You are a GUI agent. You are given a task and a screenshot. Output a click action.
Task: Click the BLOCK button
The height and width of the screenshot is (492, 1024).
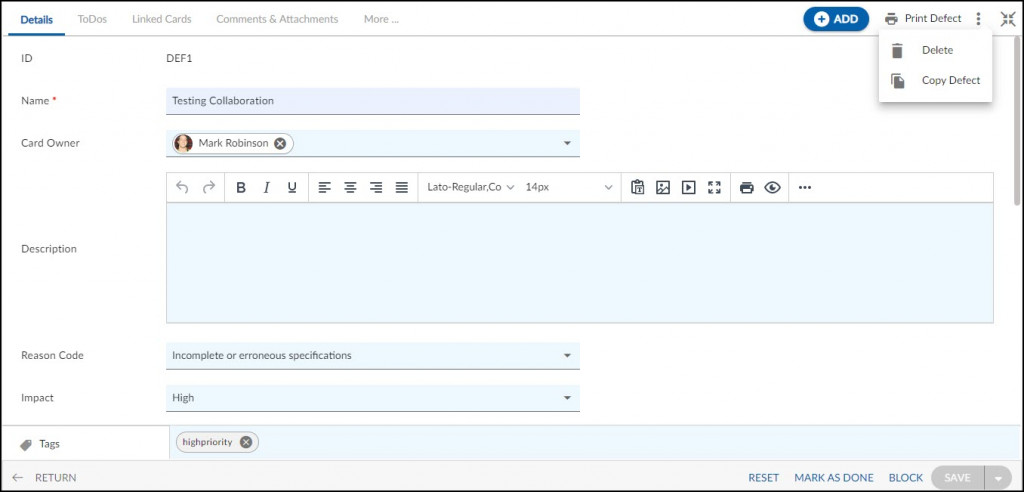(906, 478)
